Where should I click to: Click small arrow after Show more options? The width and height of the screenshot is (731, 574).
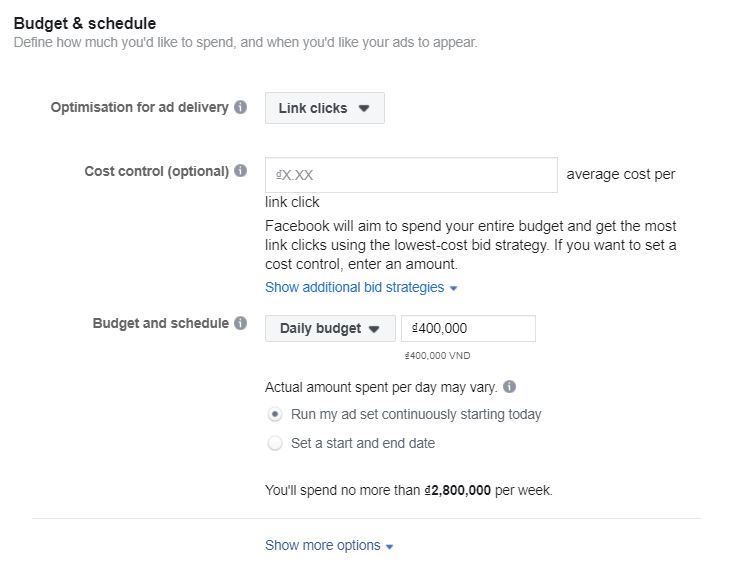click(x=390, y=546)
